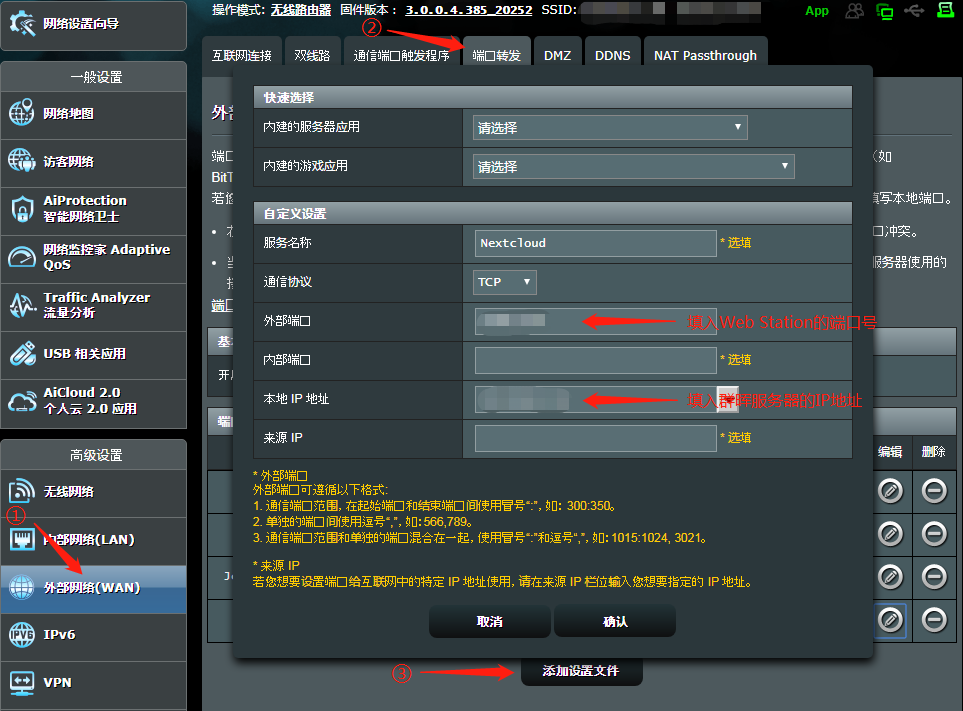Click the guest users icon in top bar
The image size is (963, 711).
point(854,10)
